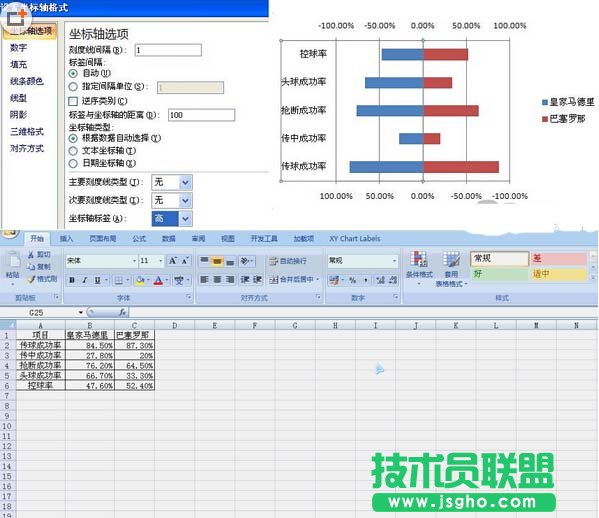
Task: Open 三维格式 in the dialog sidebar
Action: click(27, 132)
